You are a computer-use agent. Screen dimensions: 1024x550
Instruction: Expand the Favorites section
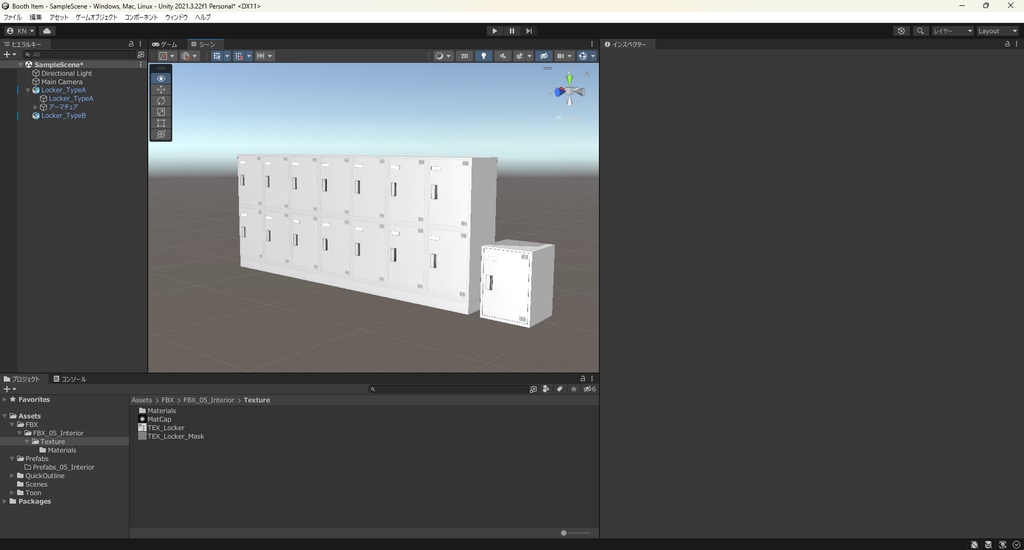[5, 399]
